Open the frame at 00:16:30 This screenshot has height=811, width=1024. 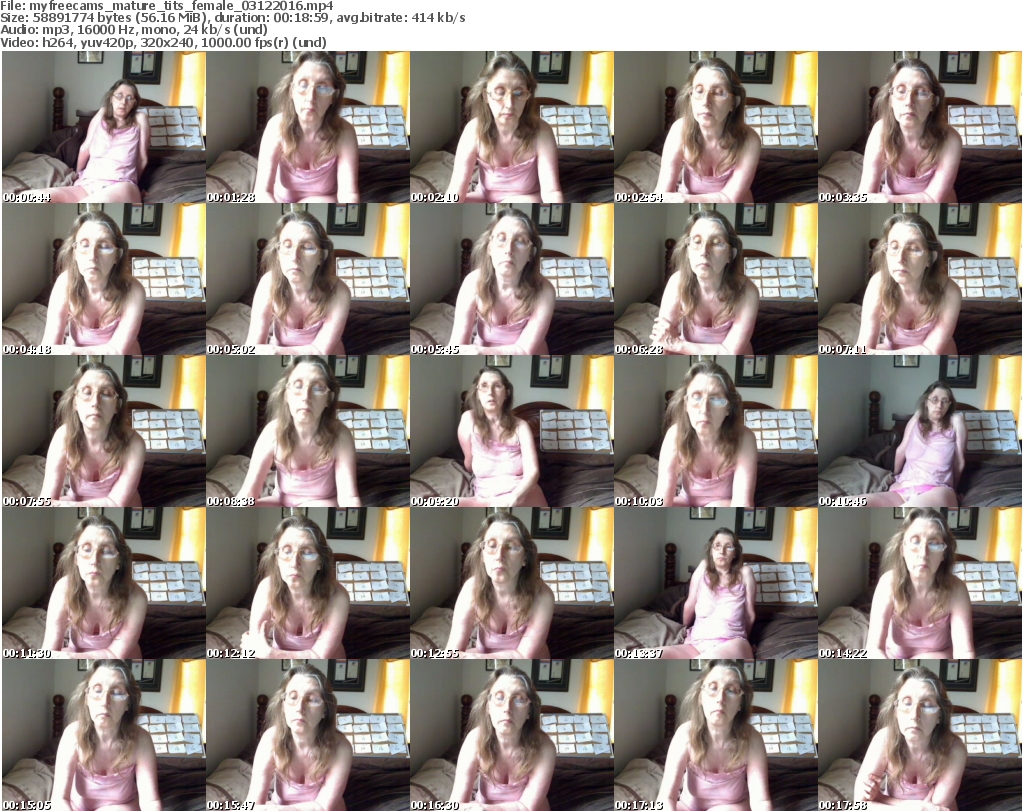(511, 735)
